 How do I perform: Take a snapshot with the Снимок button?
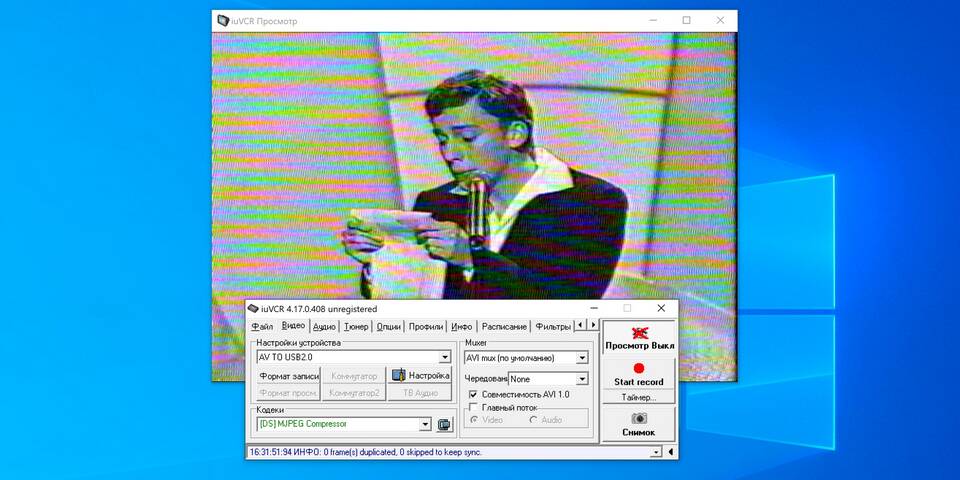(639, 424)
